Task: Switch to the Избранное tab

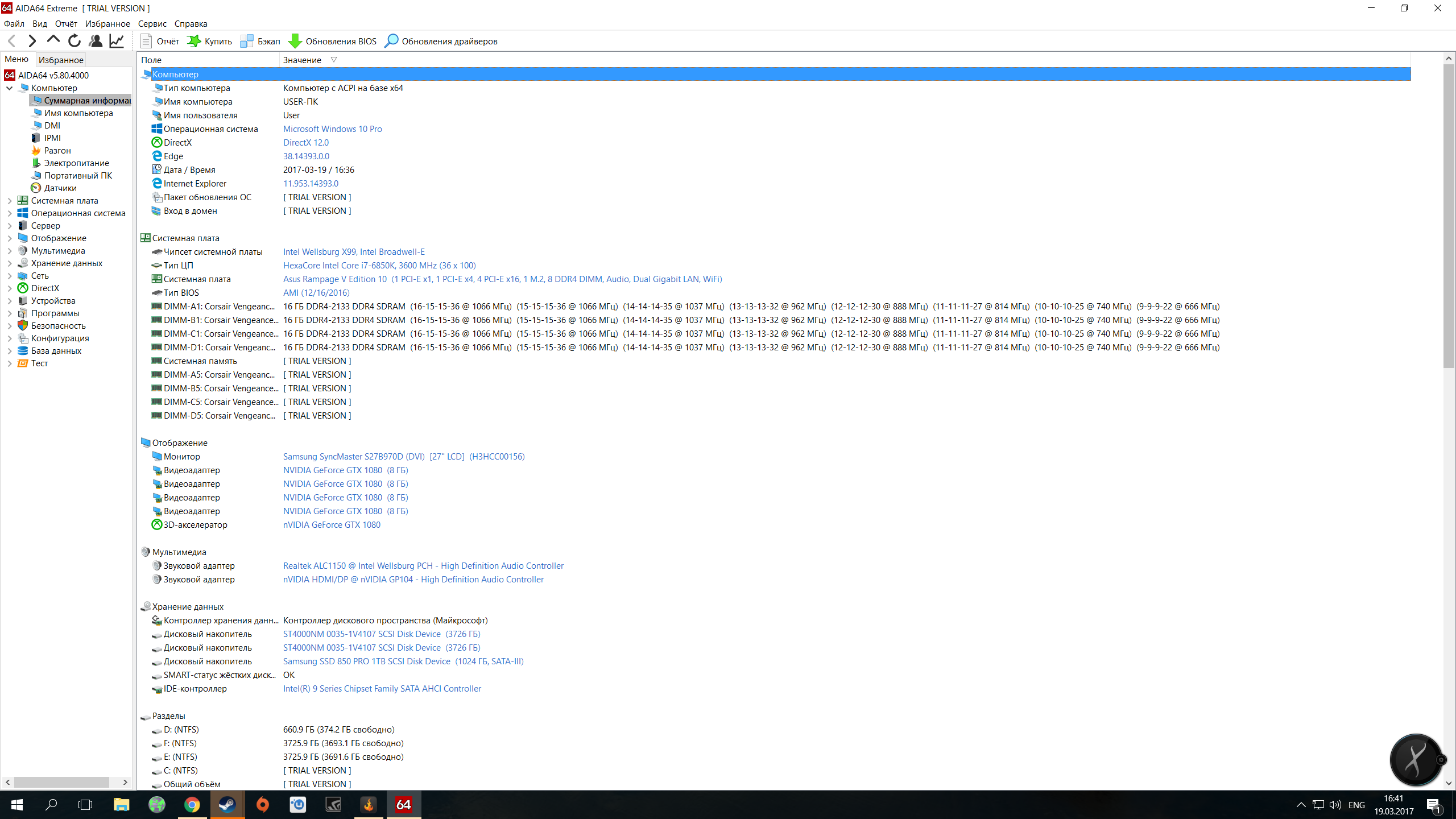Action: 61,60
